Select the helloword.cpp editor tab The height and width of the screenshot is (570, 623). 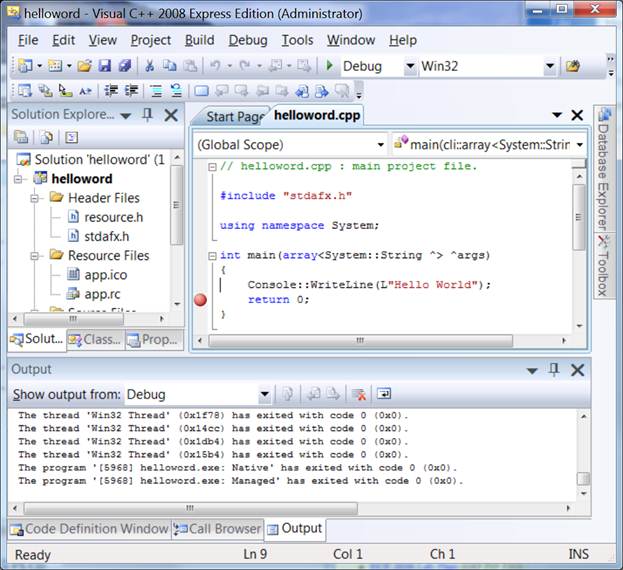pyautogui.click(x=317, y=115)
